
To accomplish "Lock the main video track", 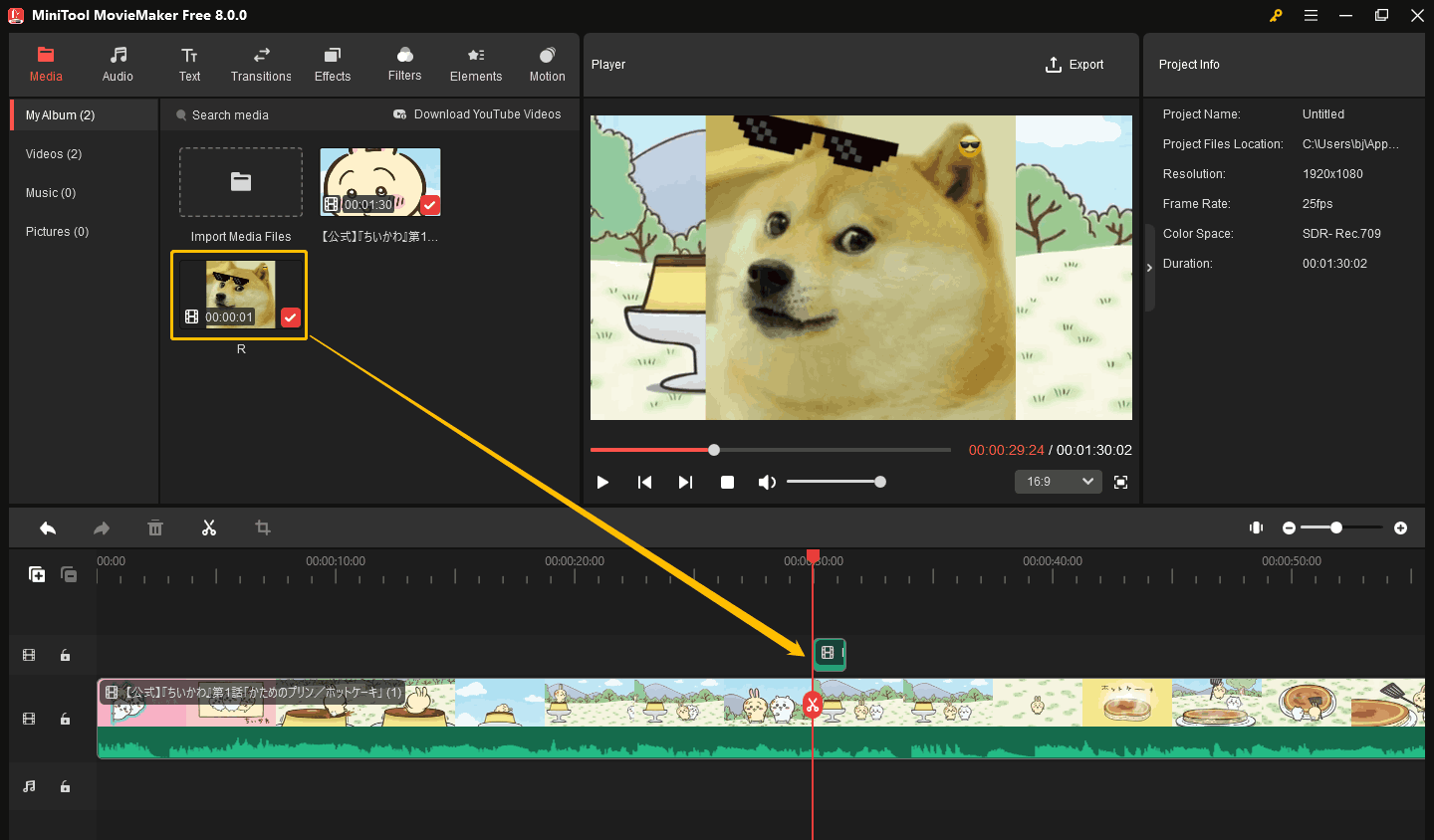I will [65, 719].
